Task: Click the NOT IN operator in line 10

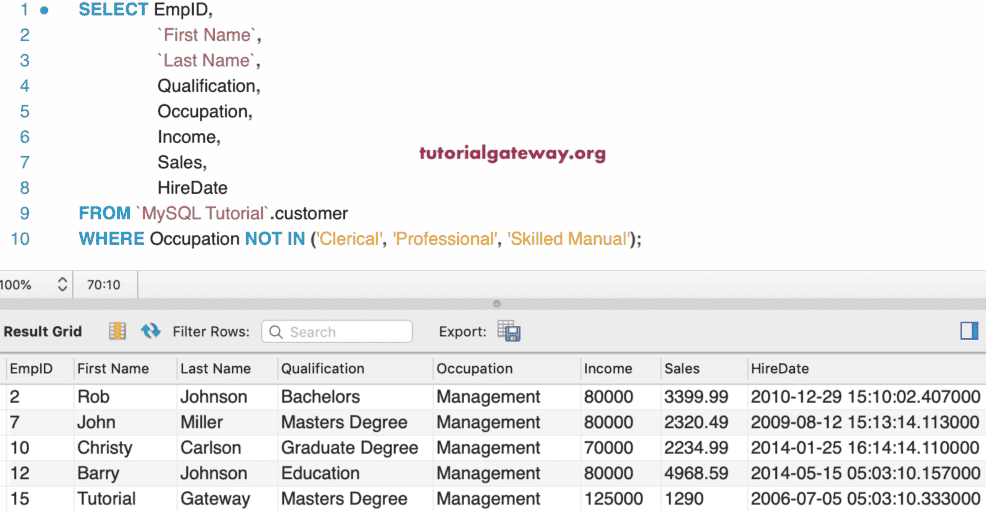Action: (275, 239)
